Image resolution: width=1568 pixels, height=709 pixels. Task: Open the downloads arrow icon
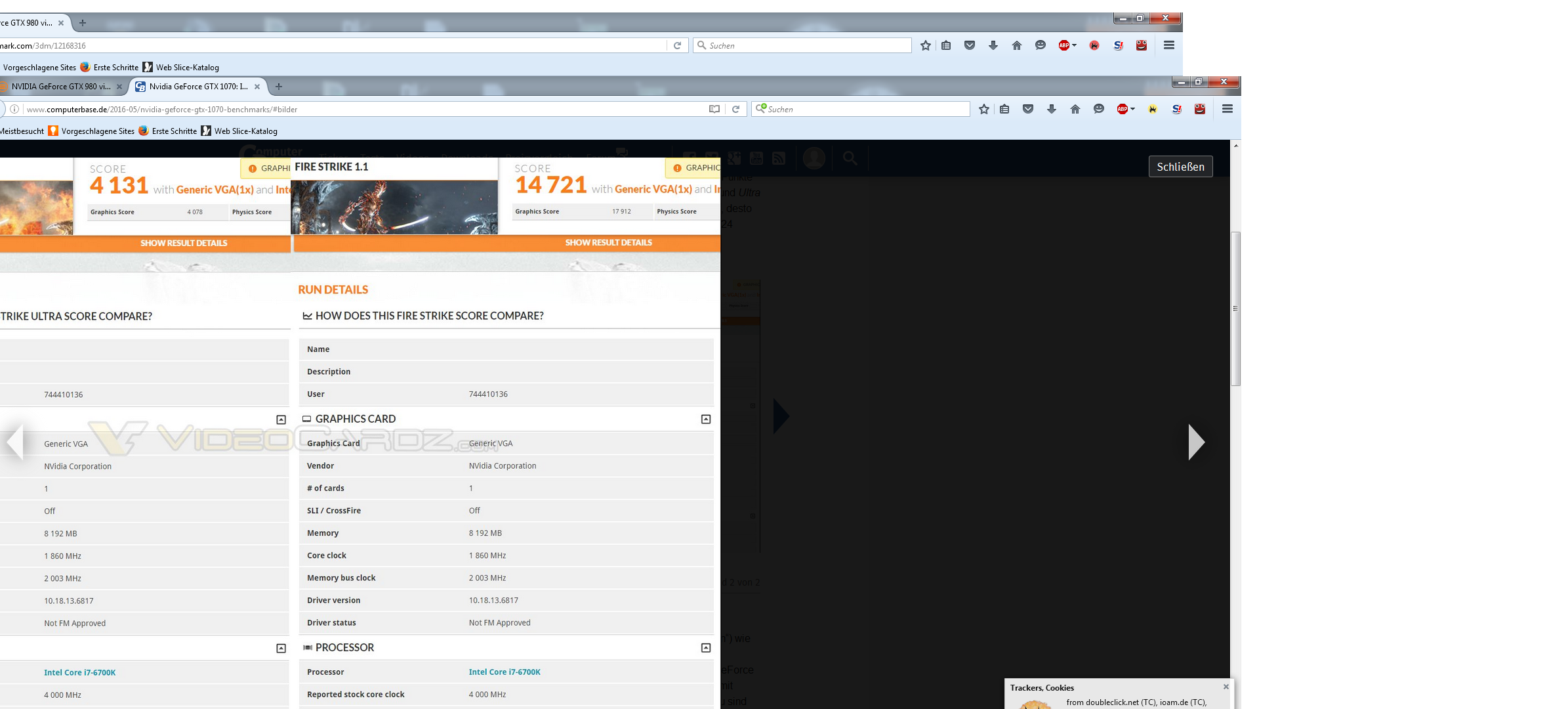click(1051, 109)
